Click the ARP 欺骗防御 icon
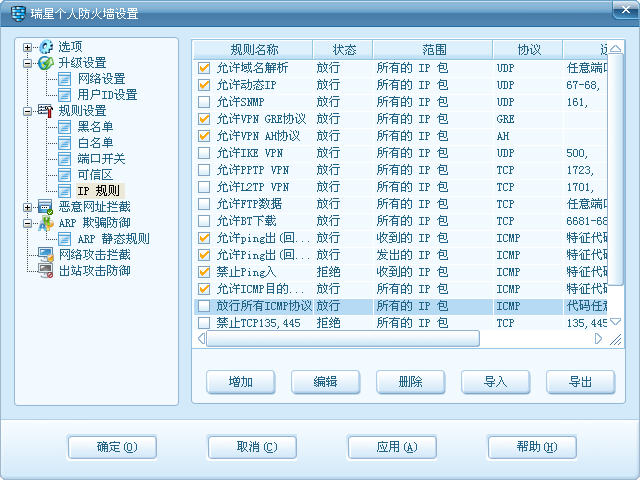Screen dimensions: 640x480 [x=46, y=223]
